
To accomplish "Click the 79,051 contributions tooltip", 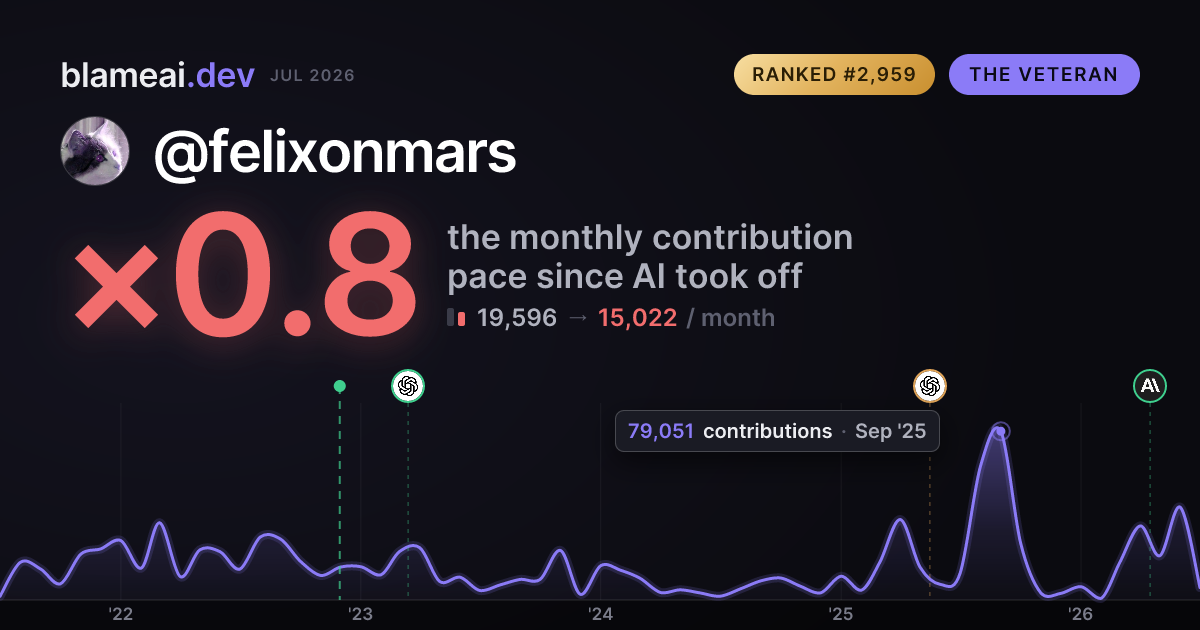I will 777,431.
